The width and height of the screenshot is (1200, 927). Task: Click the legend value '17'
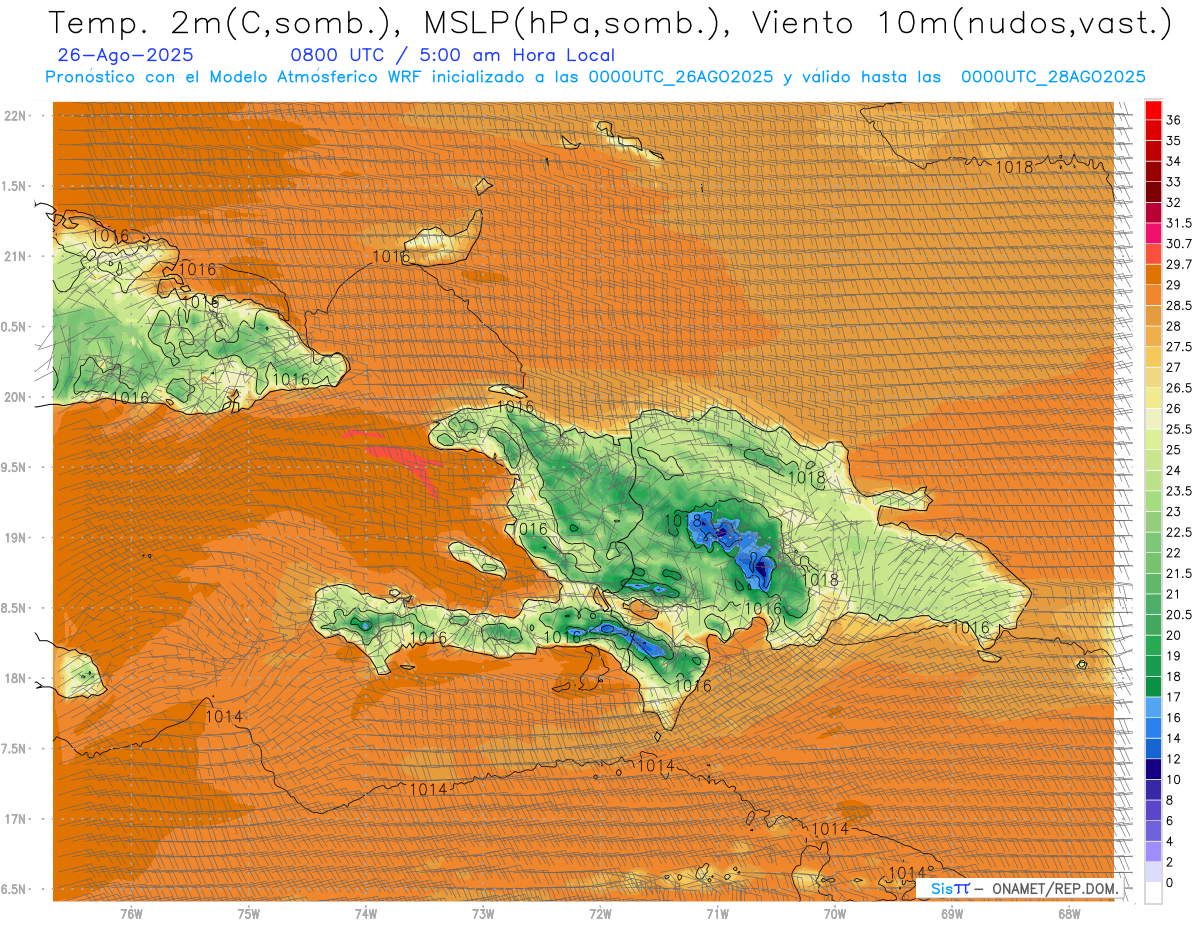pos(1174,697)
